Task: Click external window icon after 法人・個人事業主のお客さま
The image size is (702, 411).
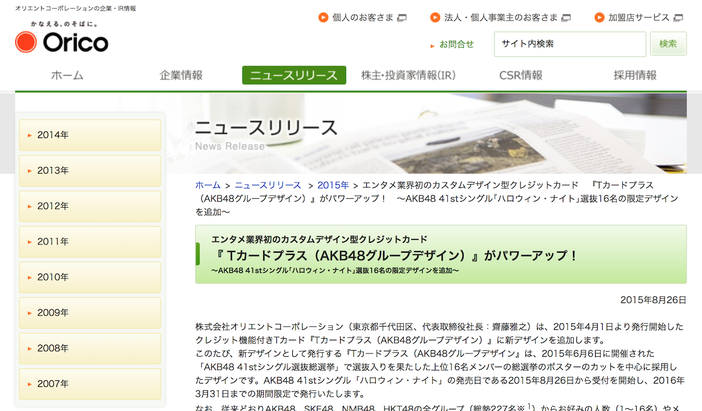Action: coord(566,17)
